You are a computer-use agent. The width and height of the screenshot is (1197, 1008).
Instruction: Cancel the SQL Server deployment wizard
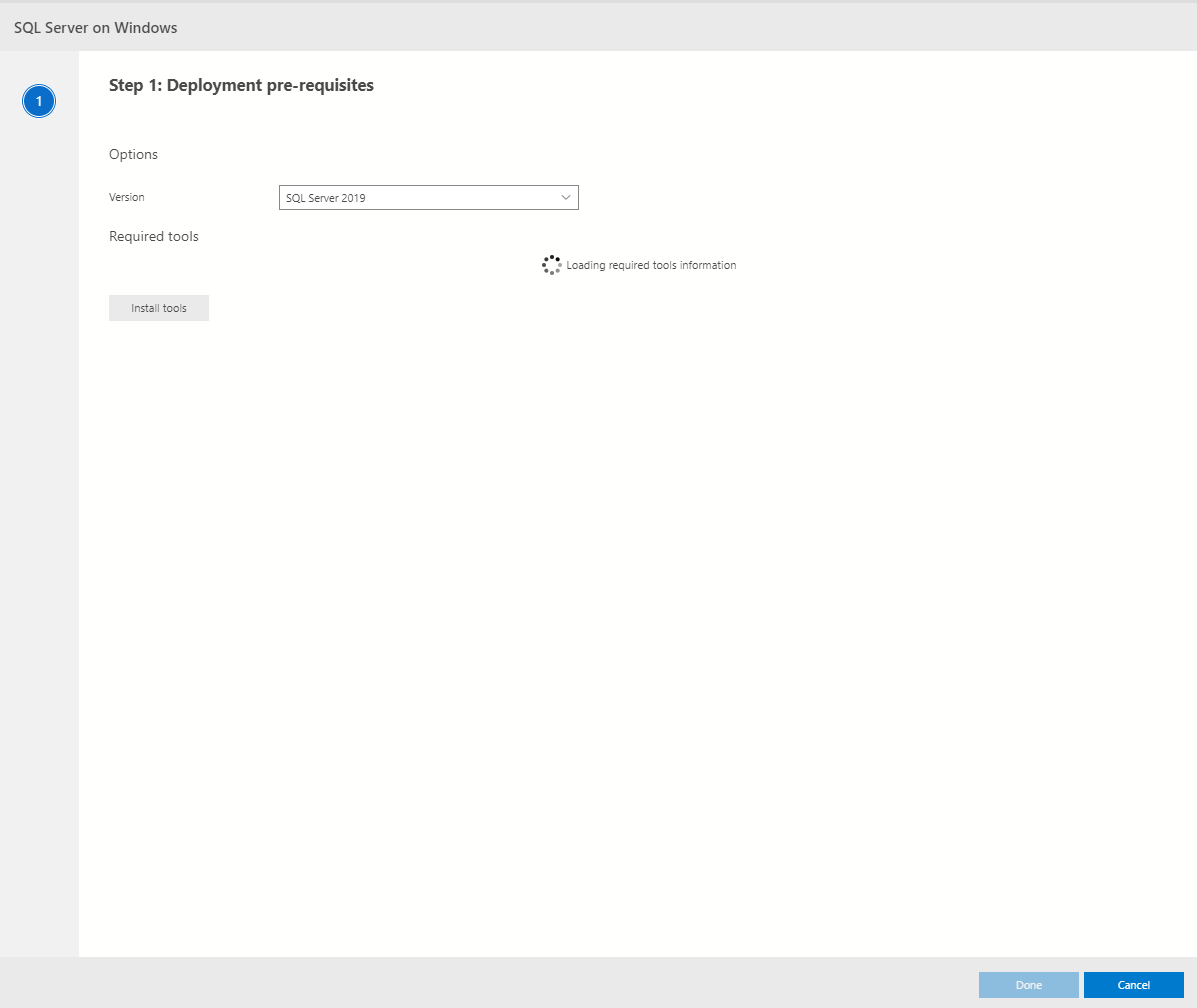pyautogui.click(x=1133, y=985)
